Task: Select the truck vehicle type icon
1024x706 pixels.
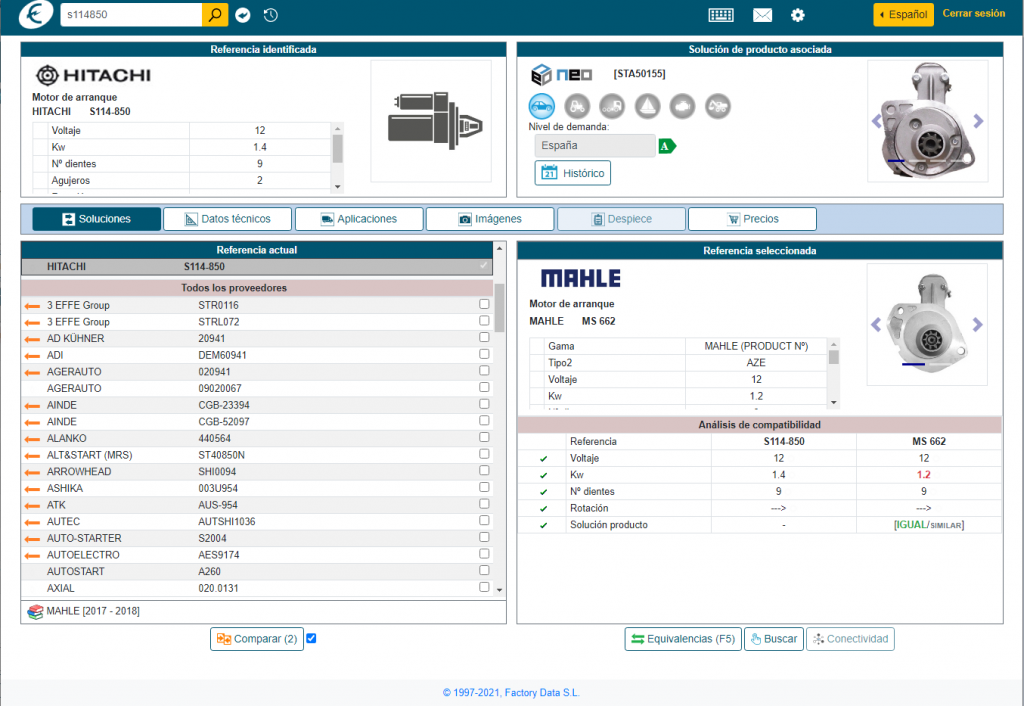Action: pos(612,106)
